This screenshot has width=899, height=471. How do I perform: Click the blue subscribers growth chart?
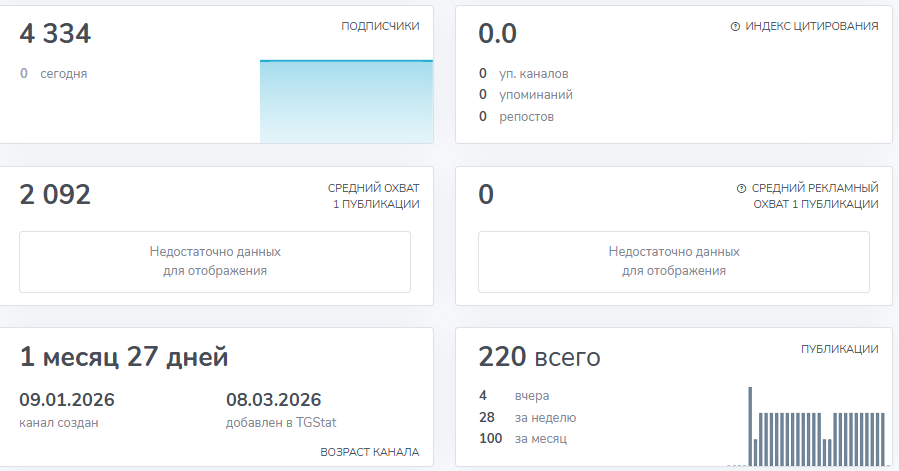346,101
